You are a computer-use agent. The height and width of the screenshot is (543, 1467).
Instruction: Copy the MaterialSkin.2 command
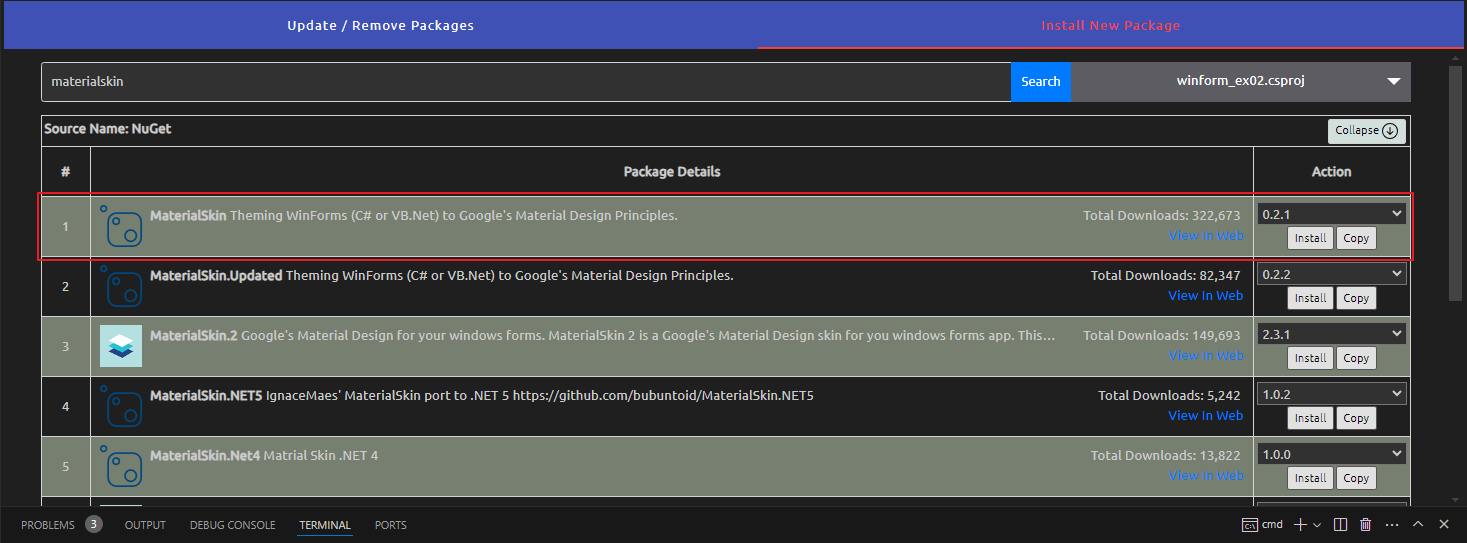point(1356,358)
